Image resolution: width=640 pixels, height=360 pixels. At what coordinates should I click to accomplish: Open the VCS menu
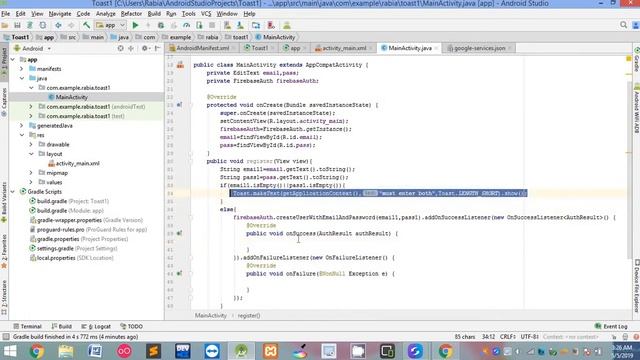pos(206,14)
